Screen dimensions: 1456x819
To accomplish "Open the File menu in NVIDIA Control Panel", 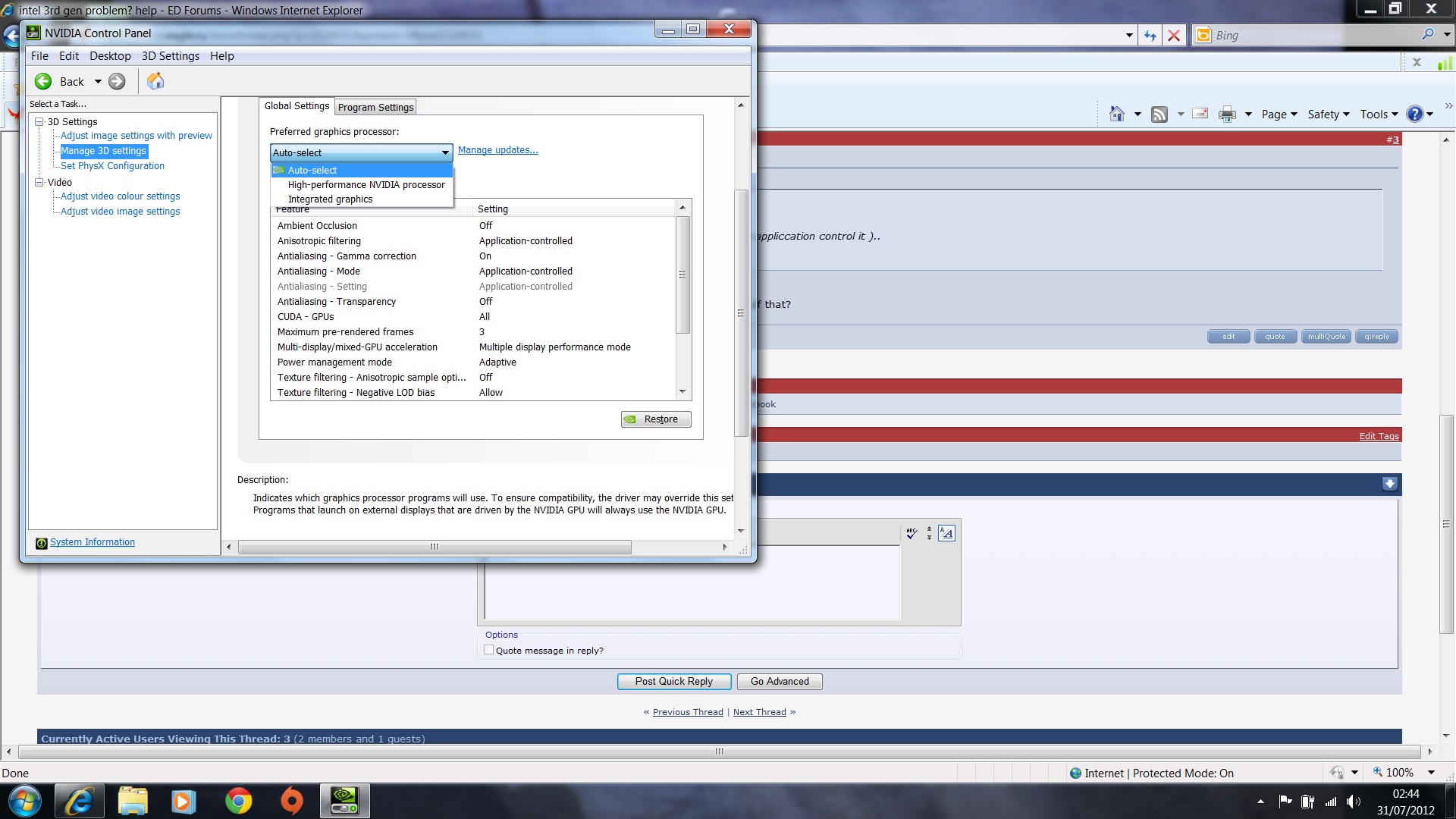I will (39, 56).
